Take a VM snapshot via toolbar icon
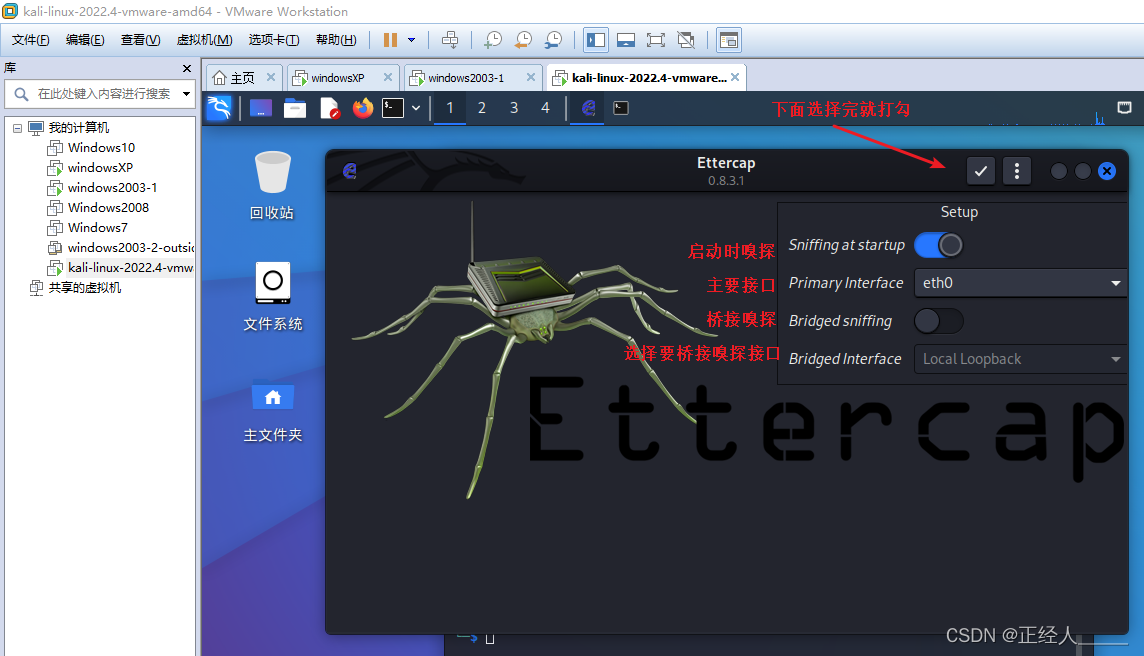The width and height of the screenshot is (1144, 656). point(492,39)
